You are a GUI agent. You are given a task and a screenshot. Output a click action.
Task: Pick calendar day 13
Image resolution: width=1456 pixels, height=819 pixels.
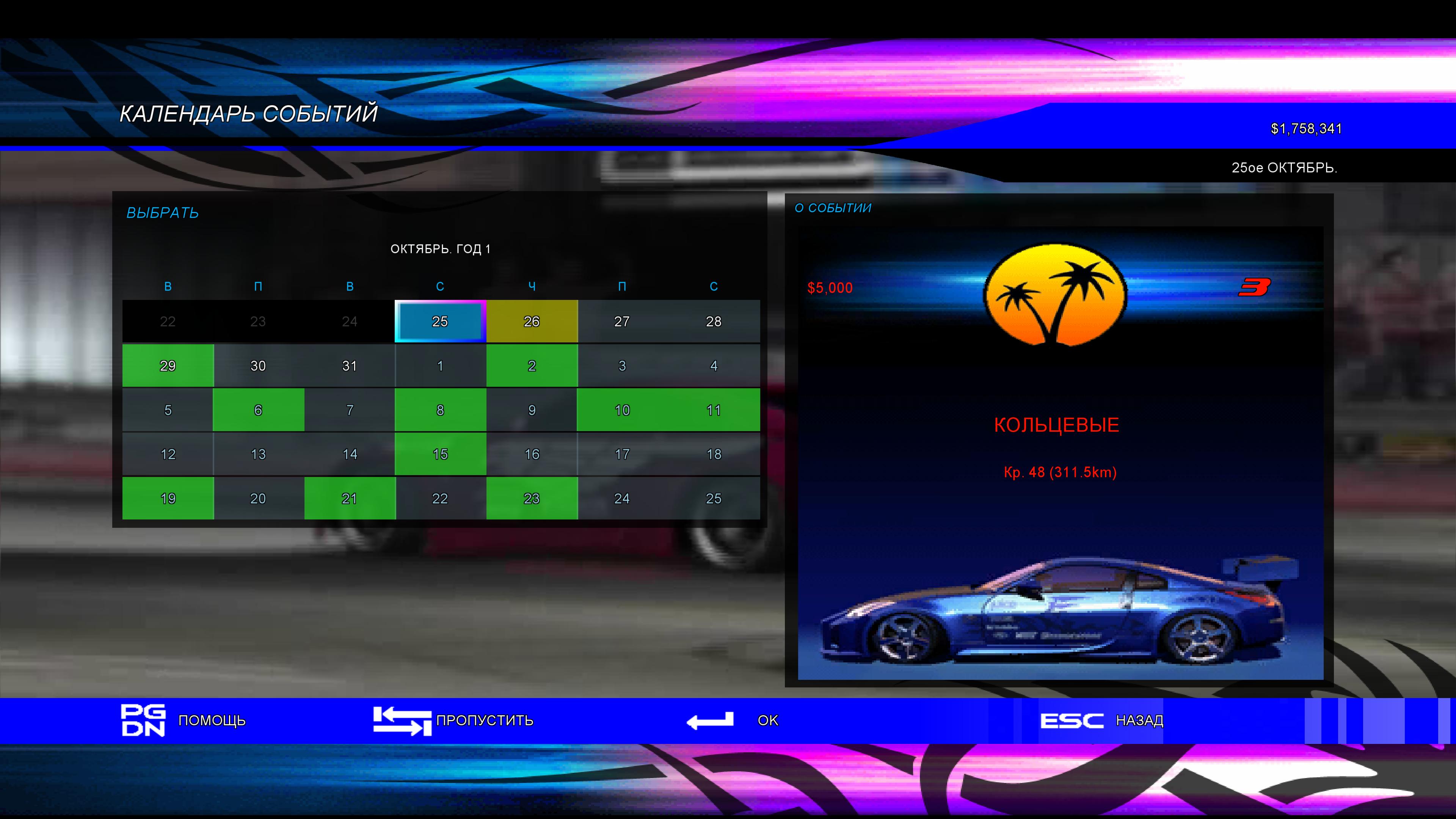(258, 454)
